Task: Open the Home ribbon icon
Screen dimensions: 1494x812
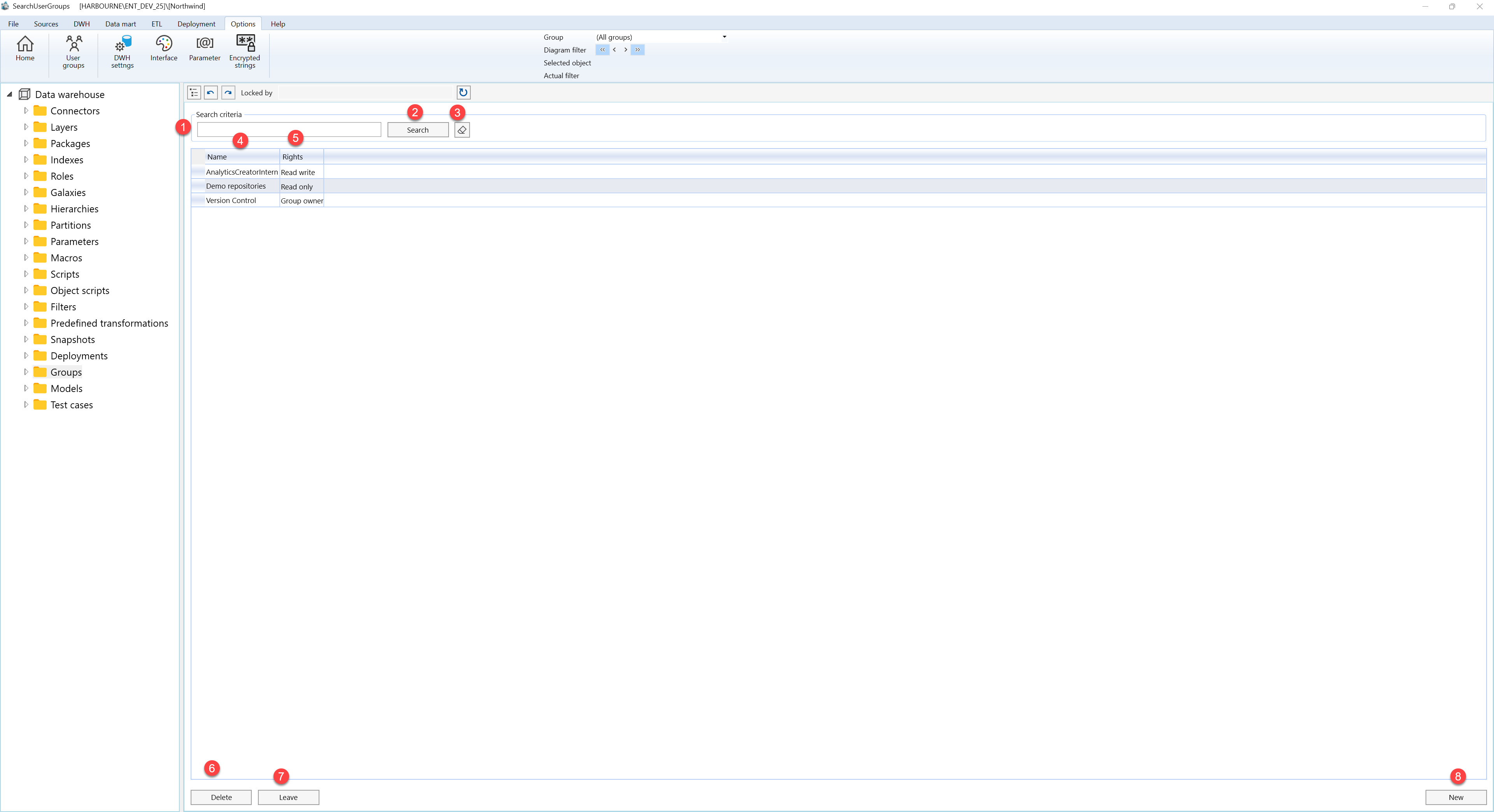Action: point(25,49)
